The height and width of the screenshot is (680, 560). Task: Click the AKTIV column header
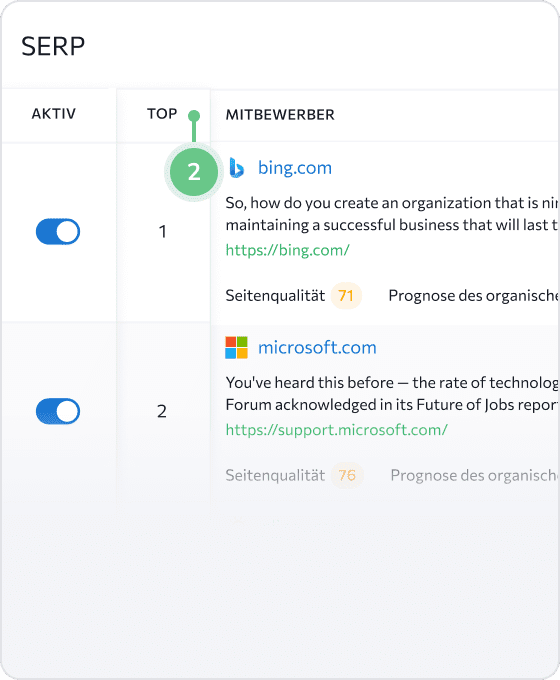coord(54,114)
